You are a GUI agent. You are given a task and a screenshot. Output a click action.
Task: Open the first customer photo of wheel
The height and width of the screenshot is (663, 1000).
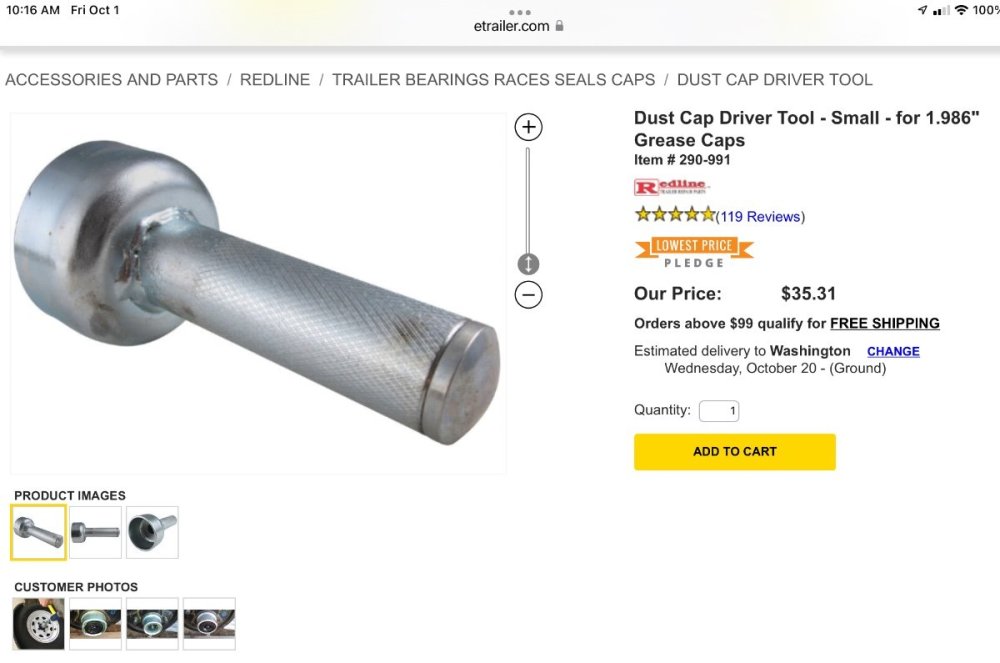click(x=38, y=623)
